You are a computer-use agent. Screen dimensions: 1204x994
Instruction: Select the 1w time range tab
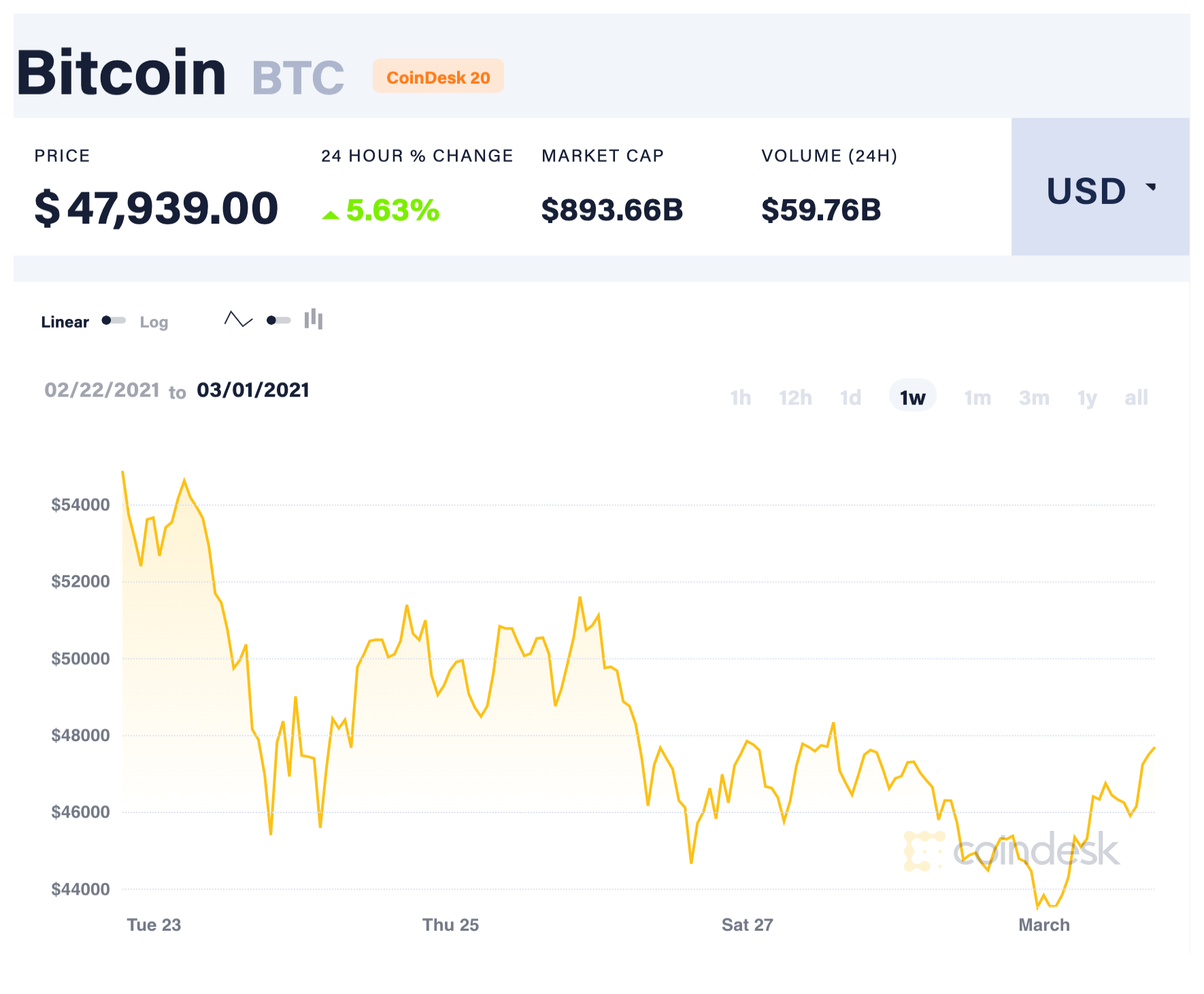pos(912,397)
